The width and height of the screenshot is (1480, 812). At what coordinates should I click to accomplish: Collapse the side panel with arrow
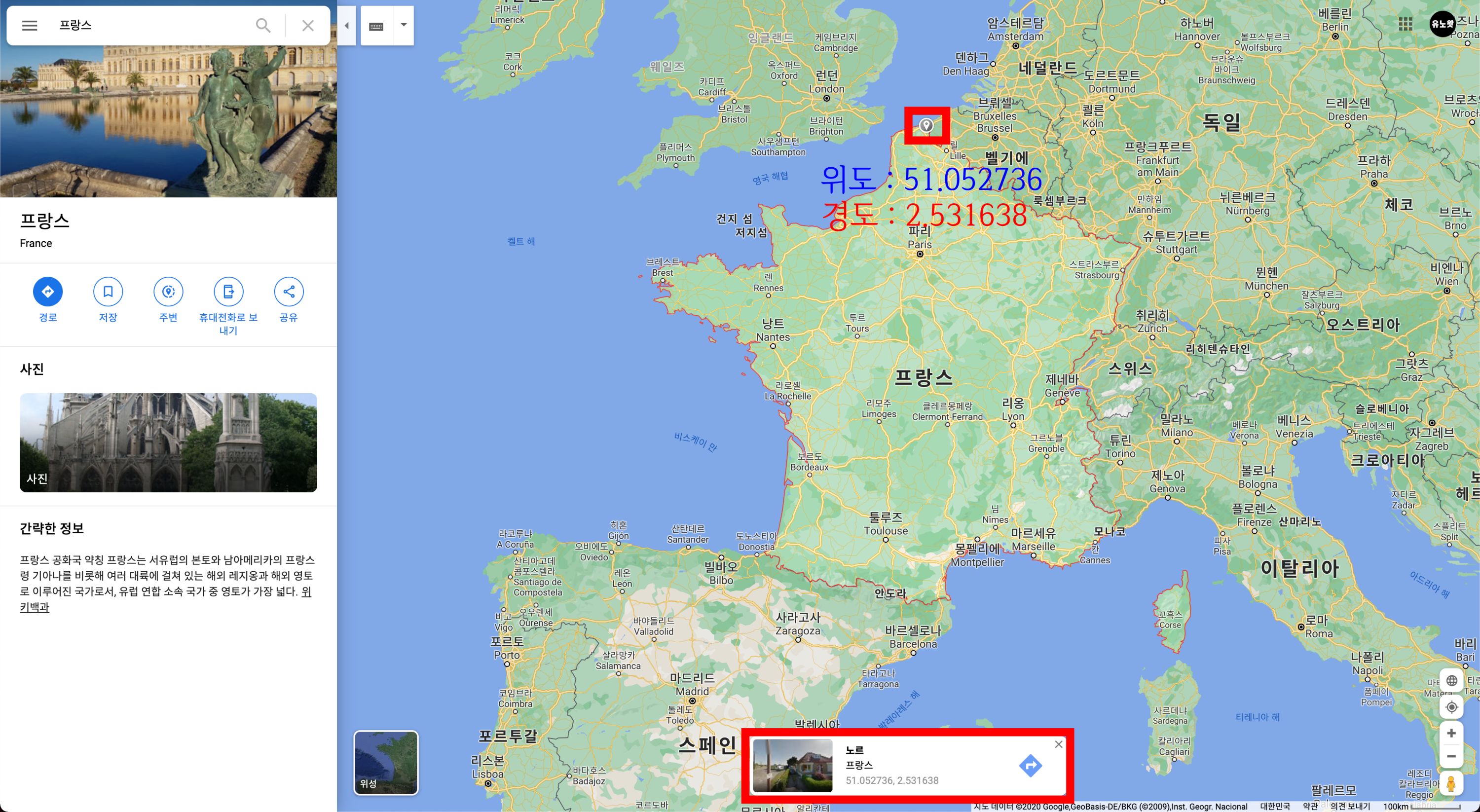346,25
